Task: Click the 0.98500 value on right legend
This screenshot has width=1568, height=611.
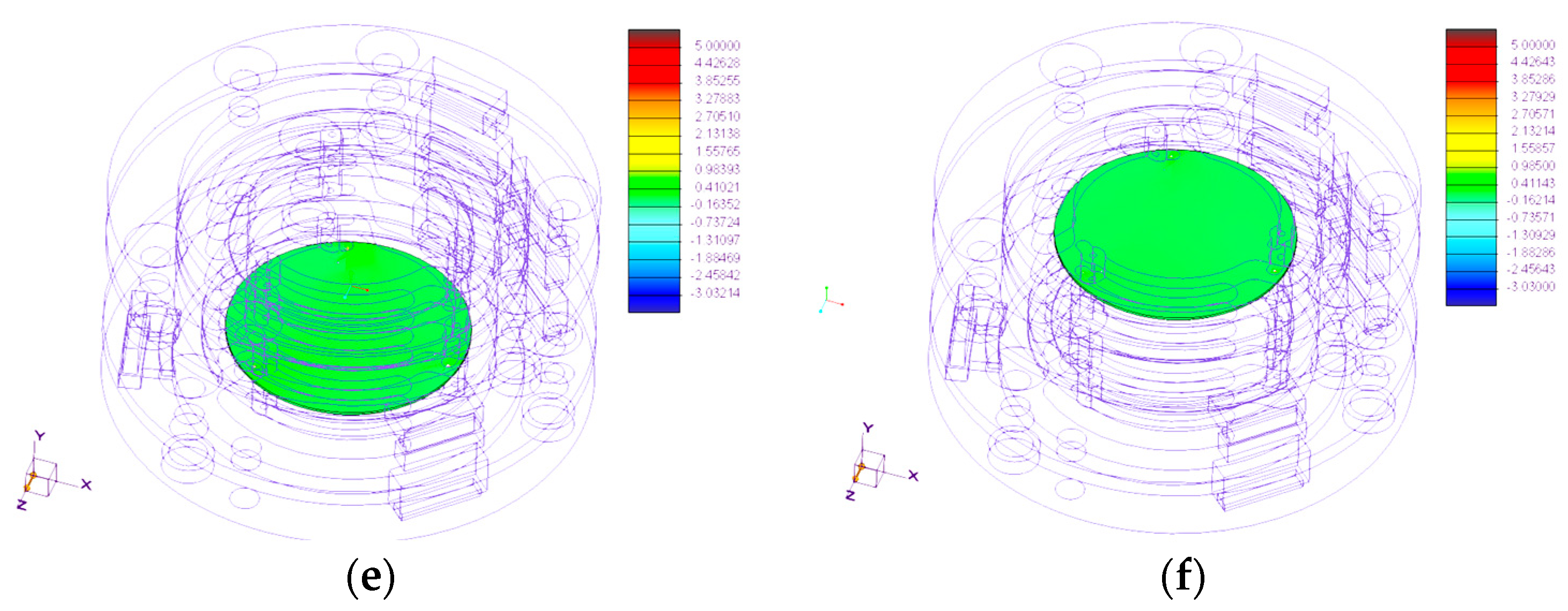Action: (x=1533, y=166)
